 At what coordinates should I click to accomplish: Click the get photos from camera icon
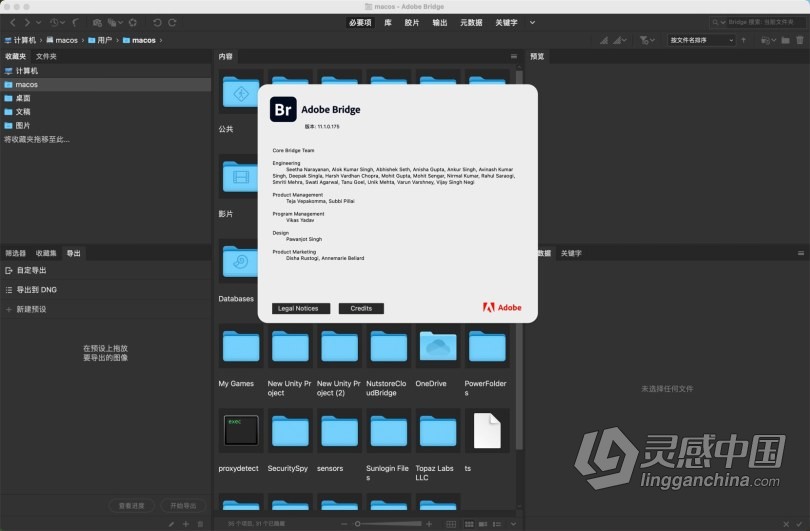(97, 23)
